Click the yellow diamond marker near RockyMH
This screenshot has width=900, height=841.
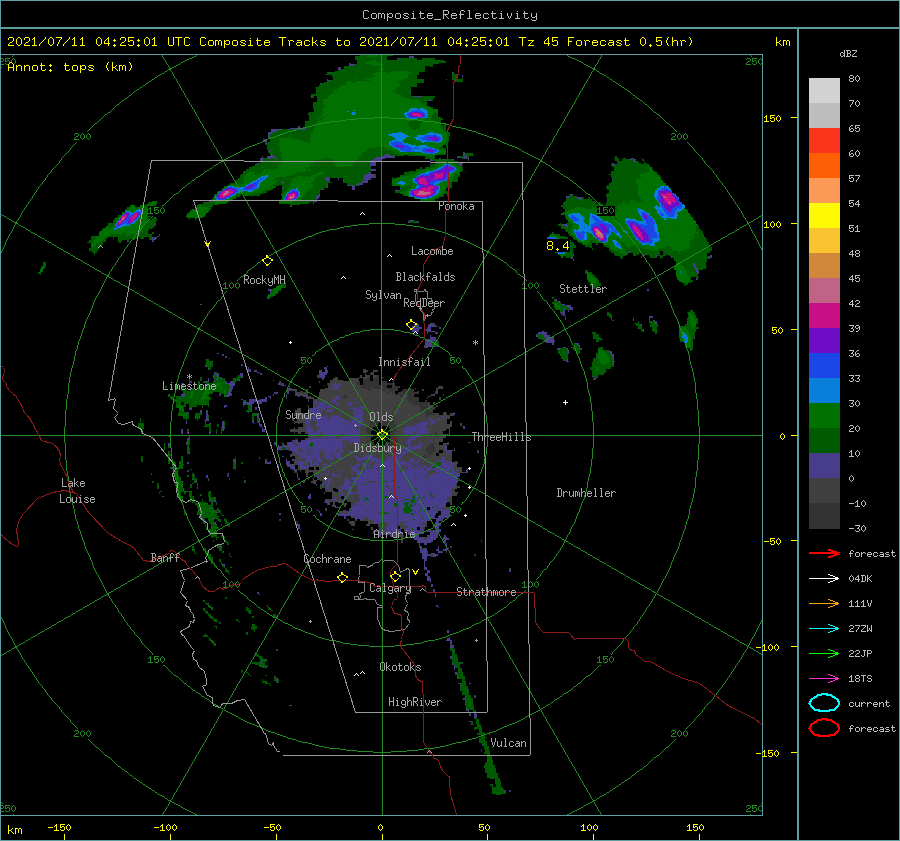pos(267,261)
